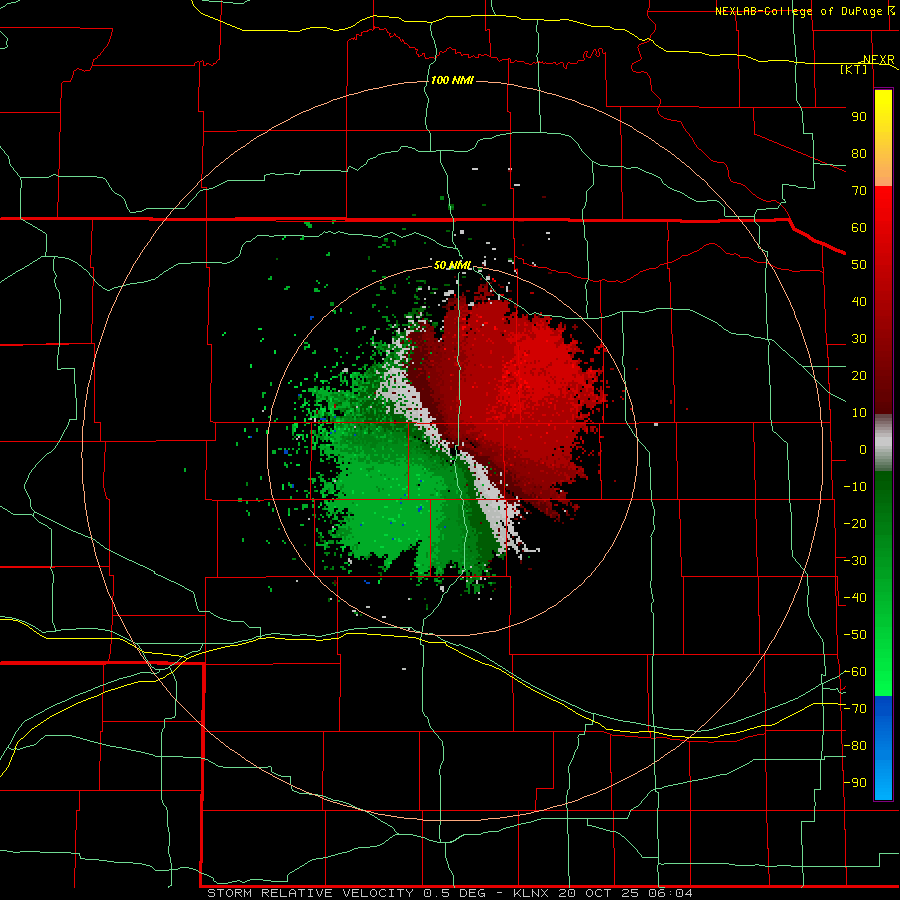Click the -80 knot scale label
The image size is (900, 900).
[x=855, y=746]
